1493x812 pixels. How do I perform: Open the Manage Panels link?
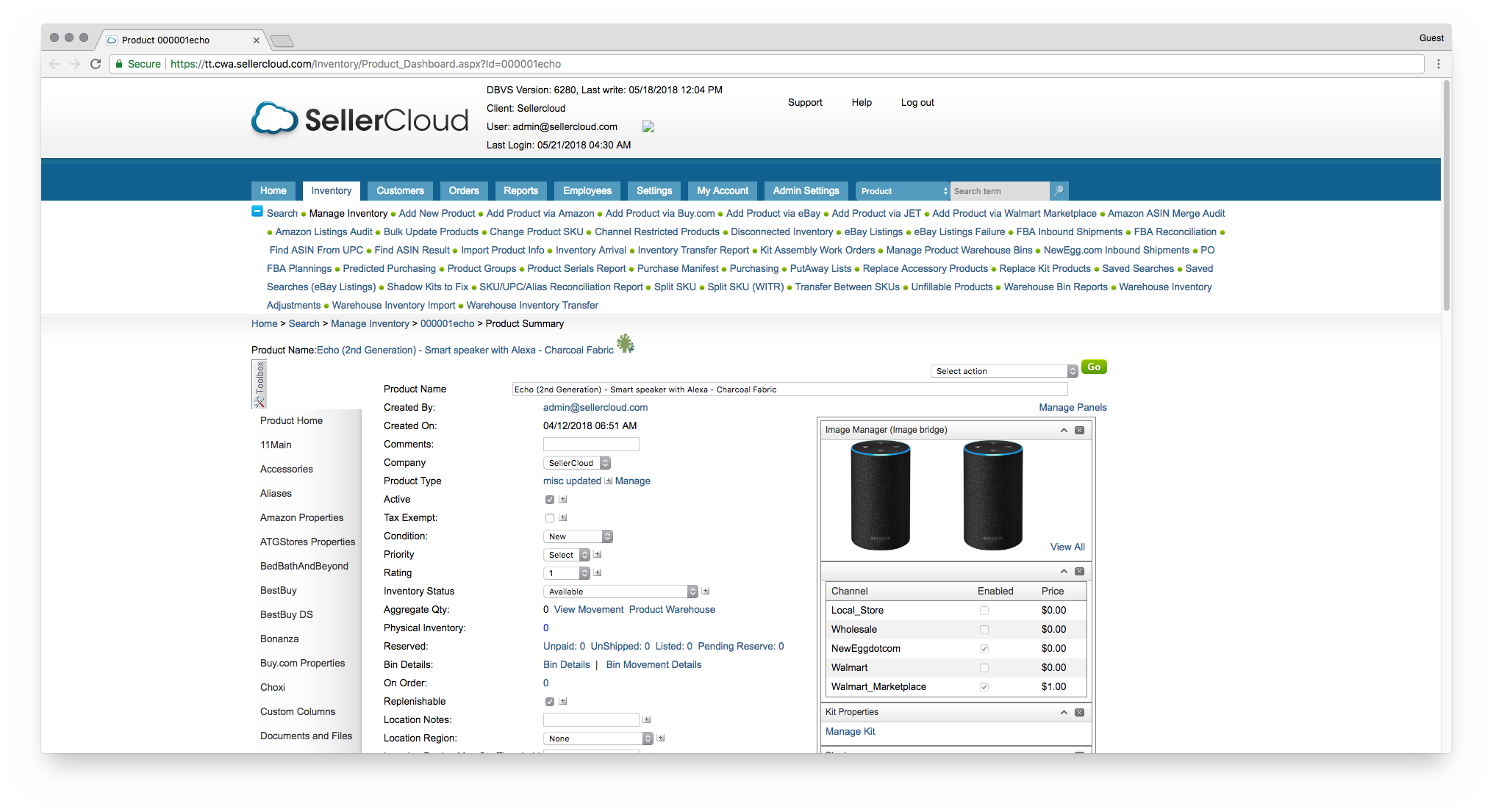coord(1073,408)
